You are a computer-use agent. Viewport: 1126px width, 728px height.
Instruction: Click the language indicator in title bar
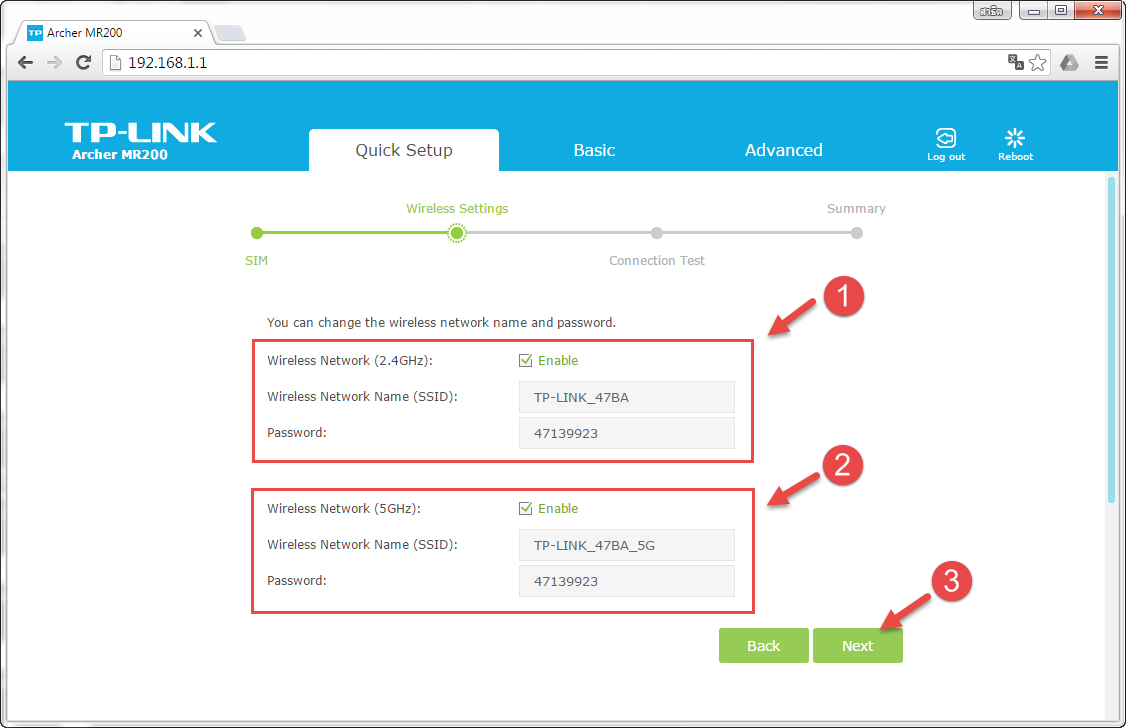coord(992,10)
